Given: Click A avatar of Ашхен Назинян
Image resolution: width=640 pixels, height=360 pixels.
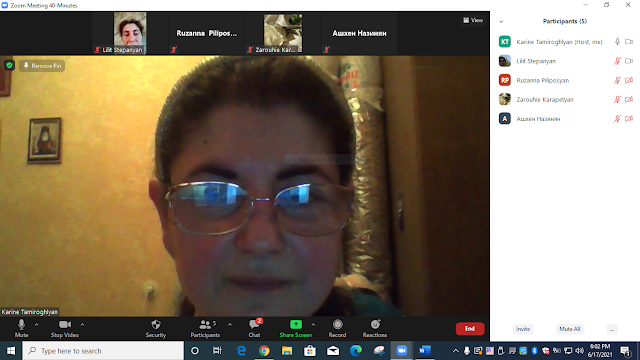Looking at the screenshot, I should tap(505, 118).
